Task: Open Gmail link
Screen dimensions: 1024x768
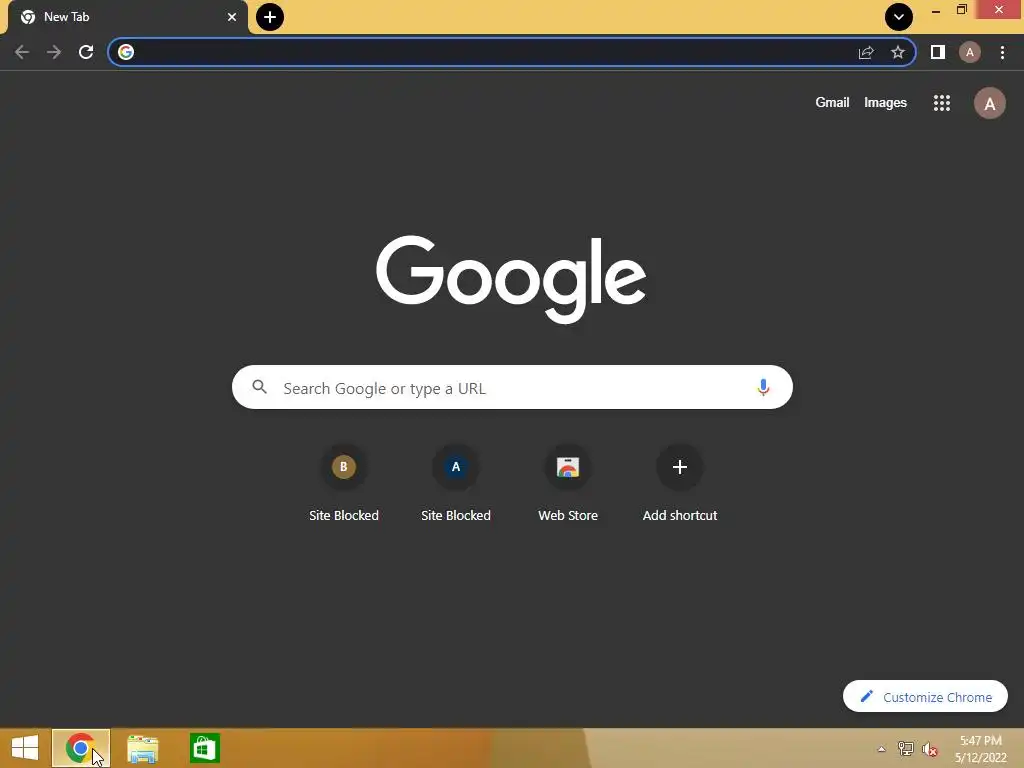Action: coord(832,103)
